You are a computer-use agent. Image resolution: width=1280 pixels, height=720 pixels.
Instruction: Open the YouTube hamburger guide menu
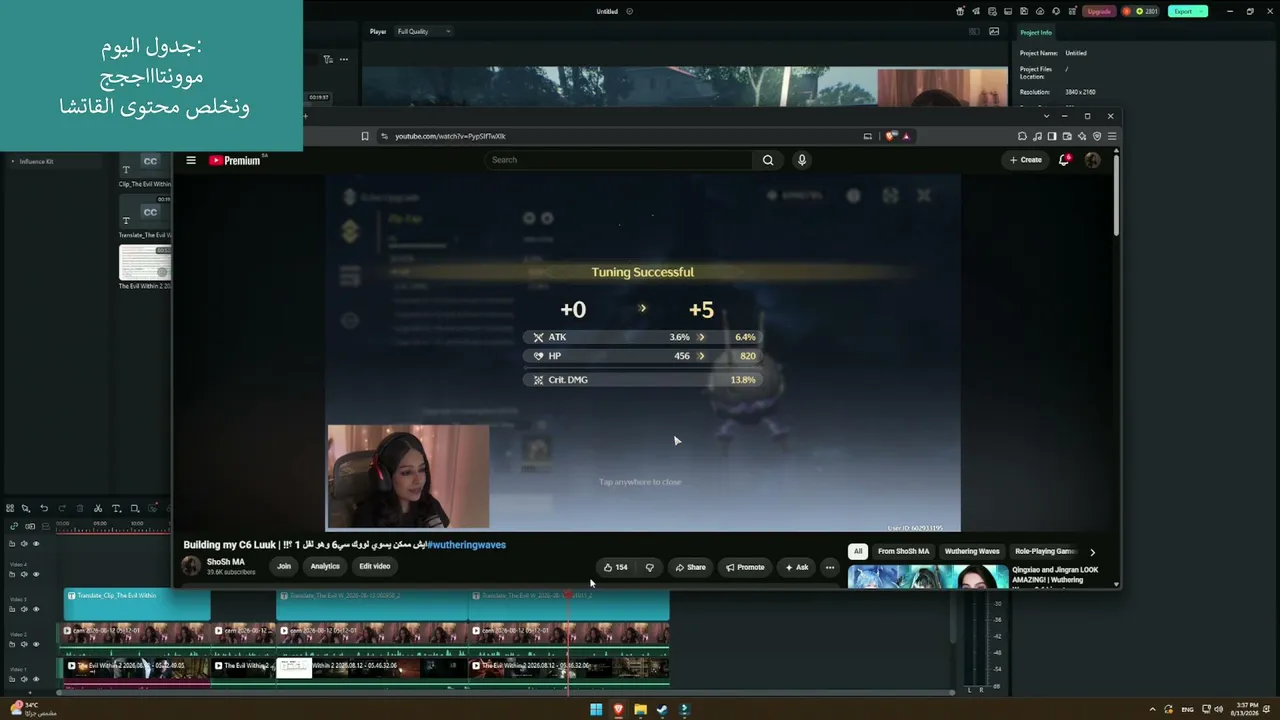pos(191,160)
